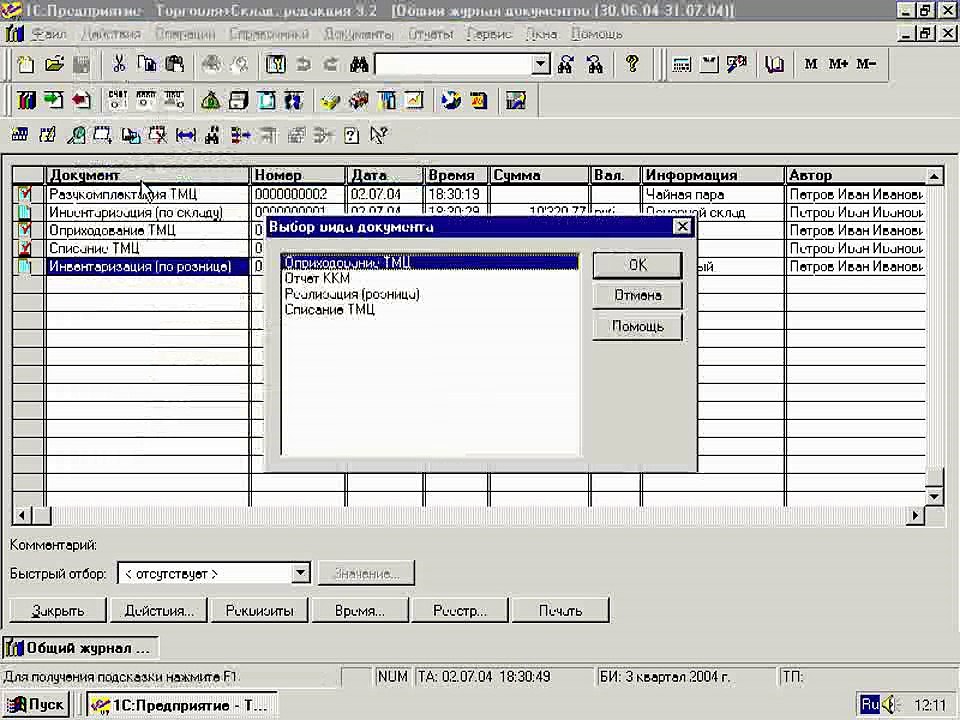Click the Общий журнал window tab
960x720 pixels.
tap(80, 648)
